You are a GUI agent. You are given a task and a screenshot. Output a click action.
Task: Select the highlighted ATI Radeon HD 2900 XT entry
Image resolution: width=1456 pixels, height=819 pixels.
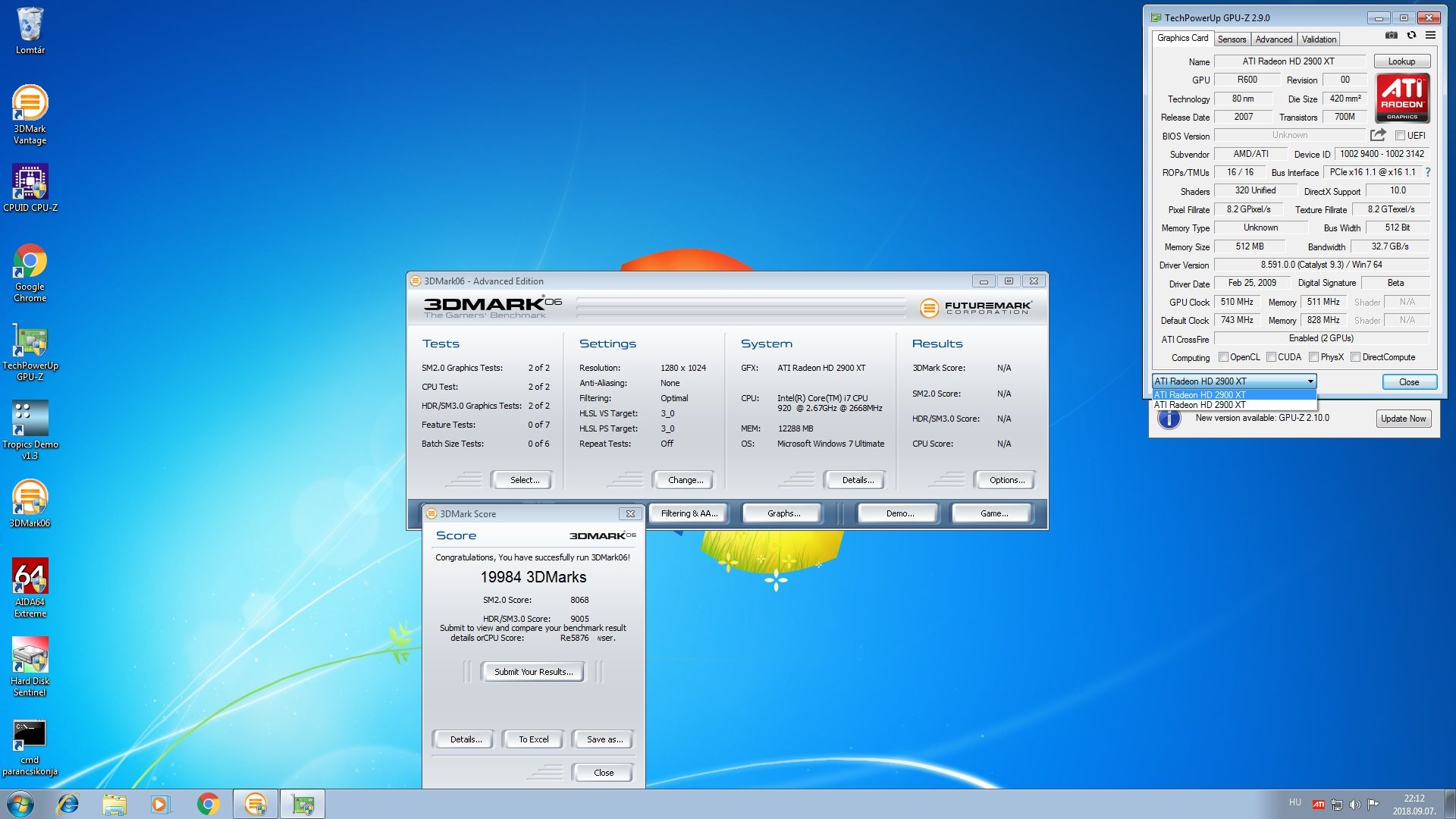[x=1234, y=395]
